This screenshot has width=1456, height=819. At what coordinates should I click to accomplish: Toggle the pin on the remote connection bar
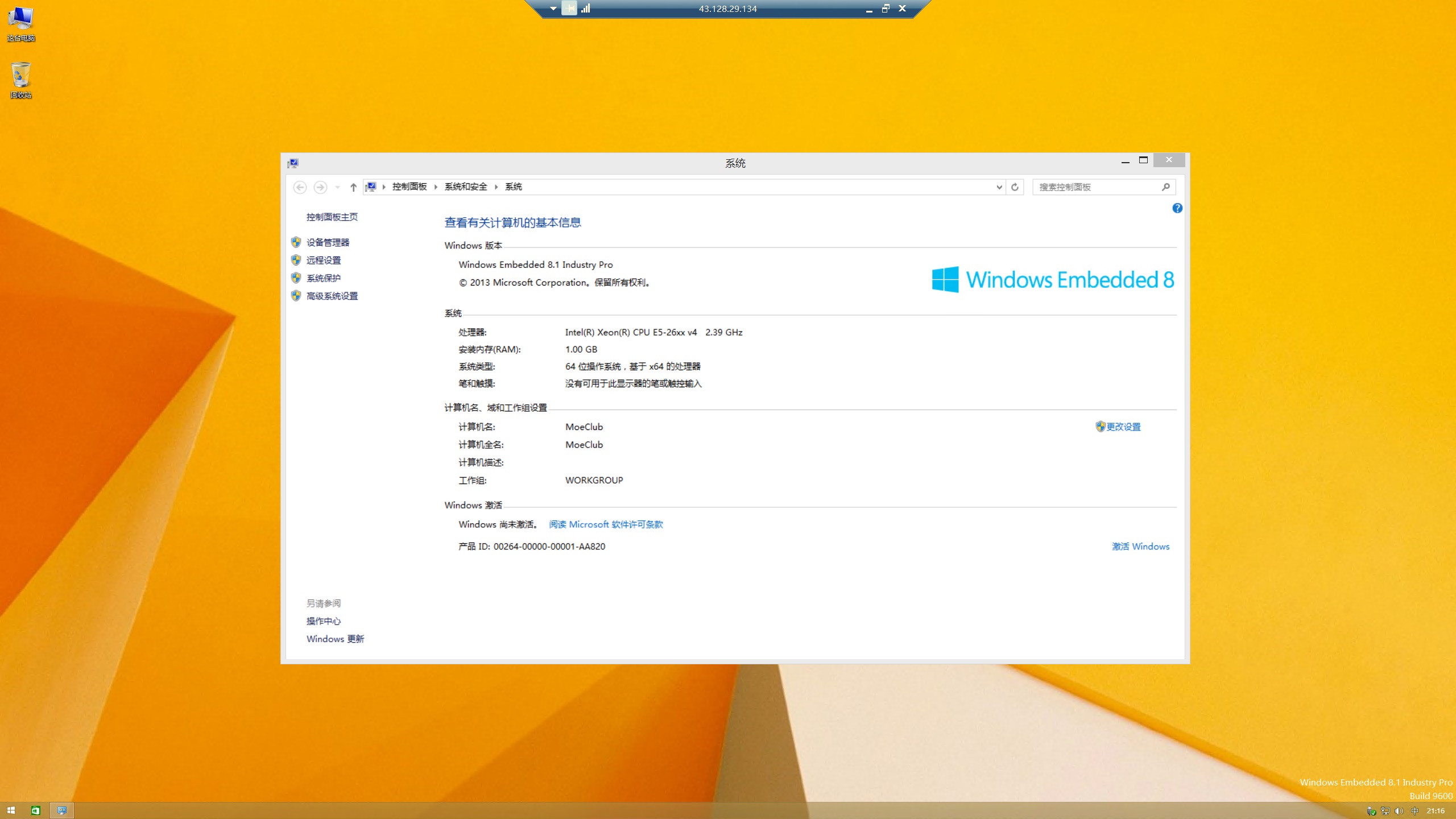point(569,9)
